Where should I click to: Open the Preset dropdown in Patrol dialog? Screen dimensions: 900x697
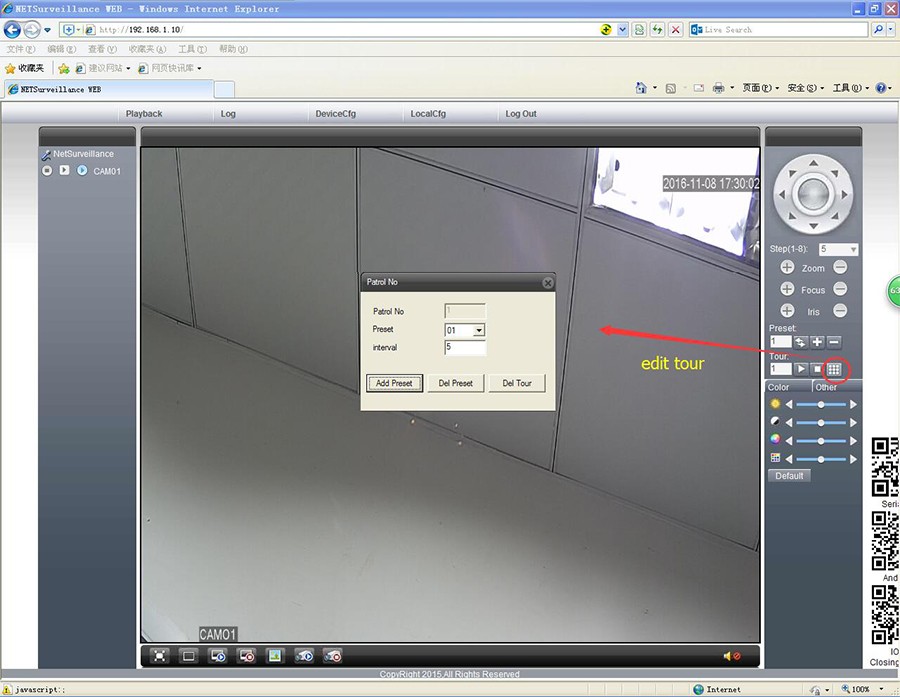tap(479, 330)
